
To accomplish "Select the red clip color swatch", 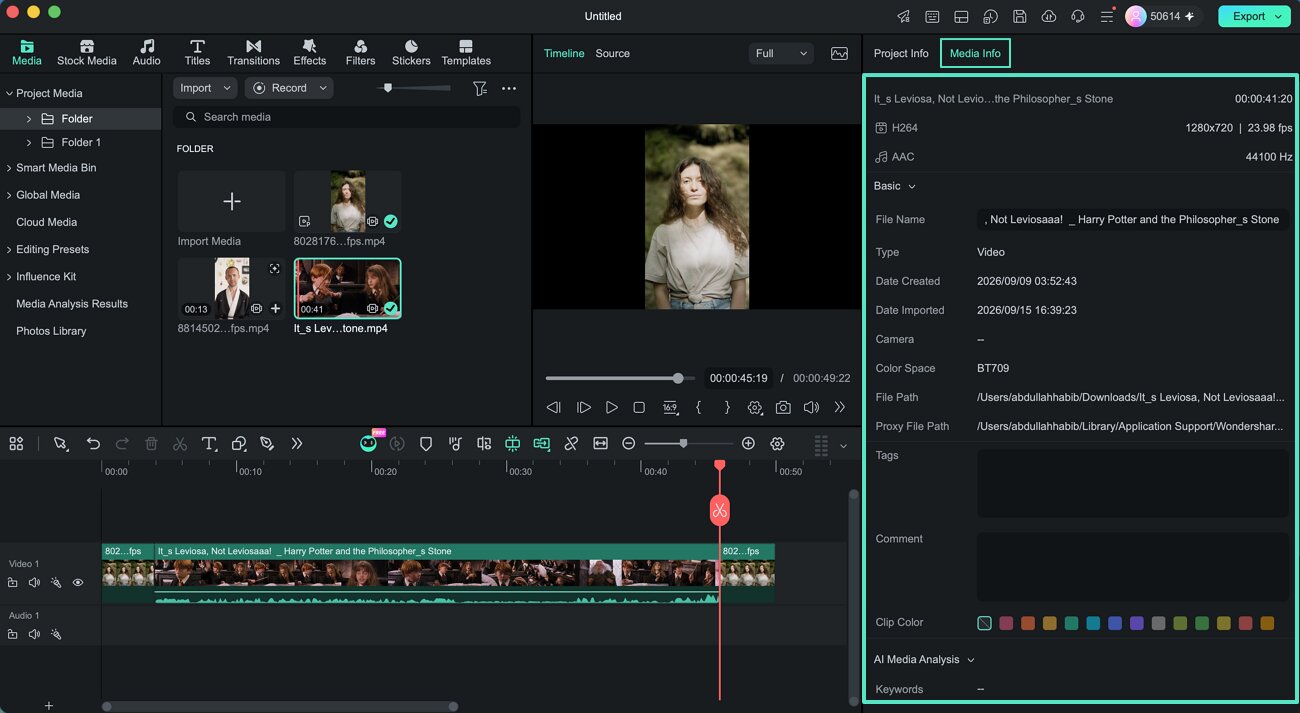I will (x=1006, y=623).
